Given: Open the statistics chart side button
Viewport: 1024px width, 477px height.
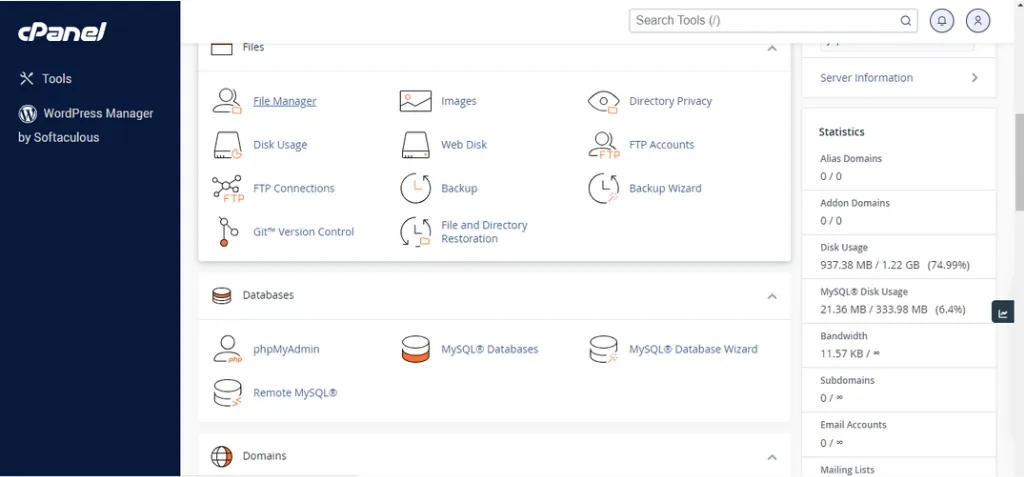Looking at the screenshot, I should coord(1002,312).
